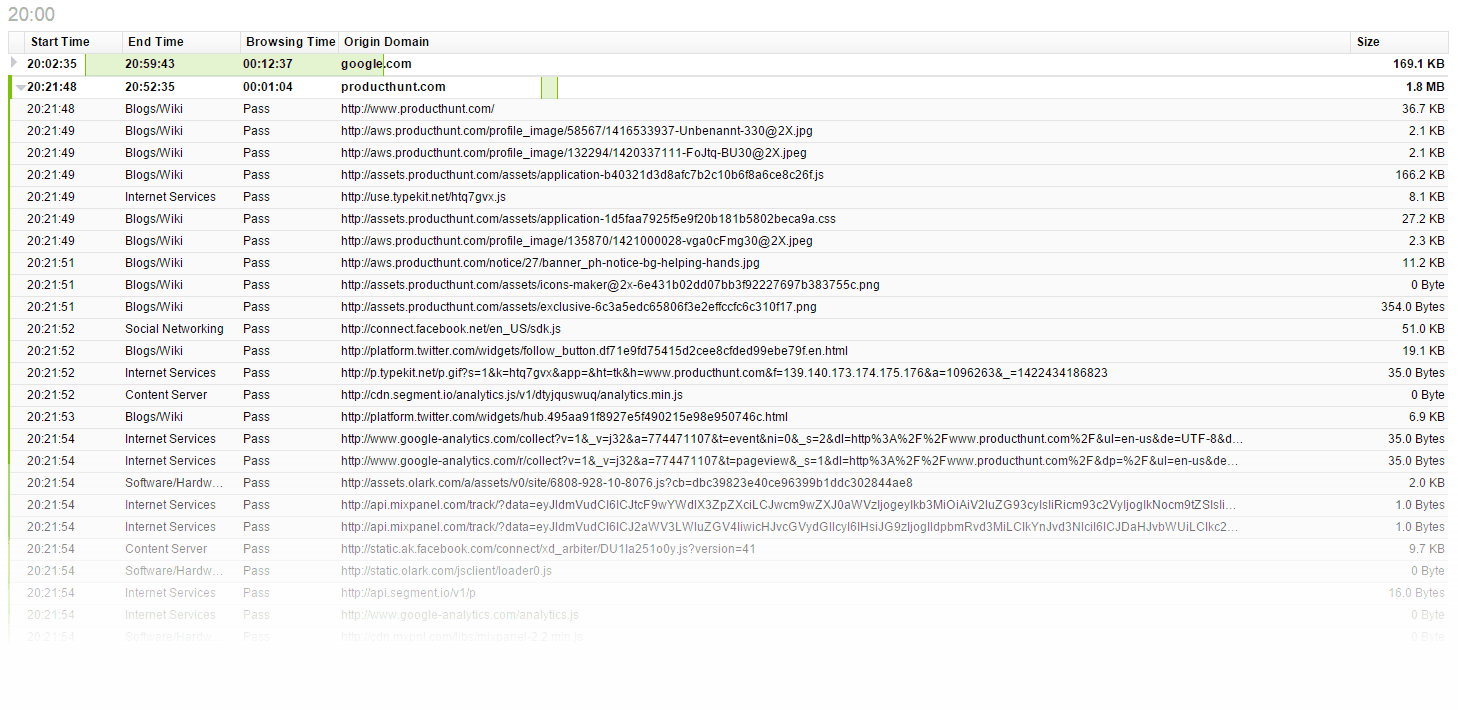Select the vga0cFmg30@2X.jpeg profile image URL
The image size is (1458, 710).
coord(577,241)
